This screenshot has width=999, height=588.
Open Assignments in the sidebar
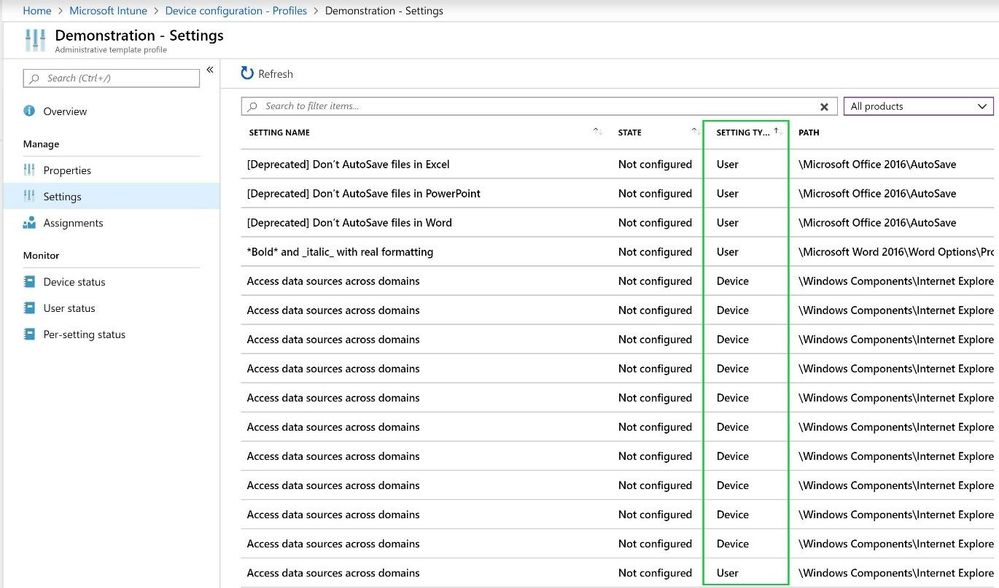click(x=73, y=223)
